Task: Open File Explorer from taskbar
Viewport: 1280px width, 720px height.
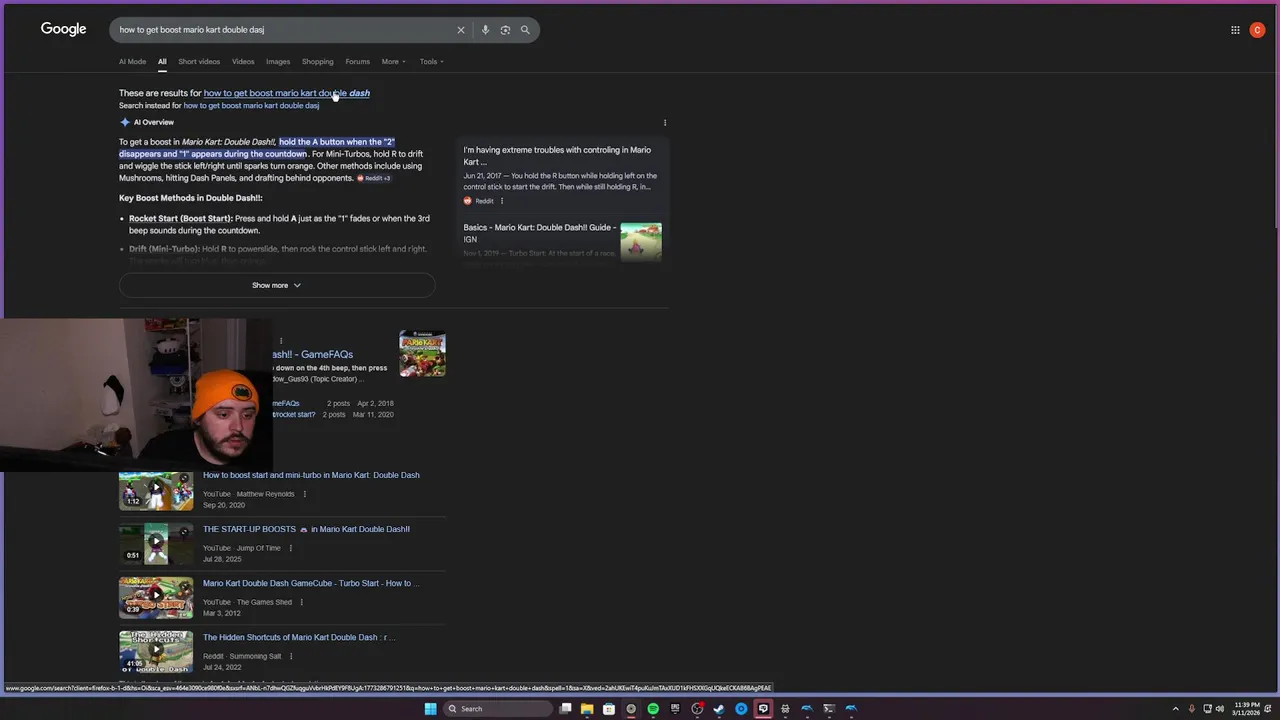Action: [x=587, y=709]
